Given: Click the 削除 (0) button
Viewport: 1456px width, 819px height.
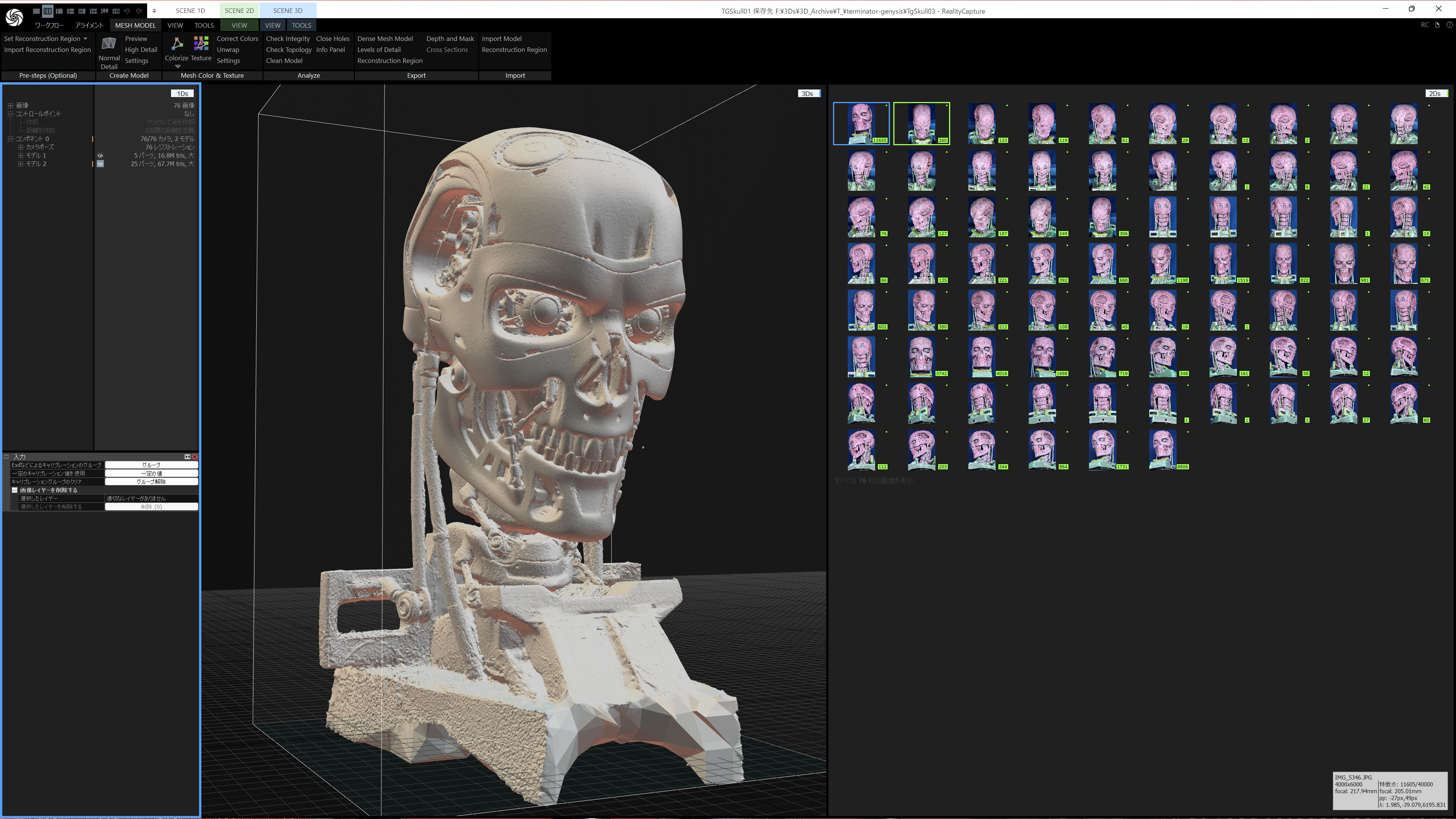Looking at the screenshot, I should click(152, 507).
